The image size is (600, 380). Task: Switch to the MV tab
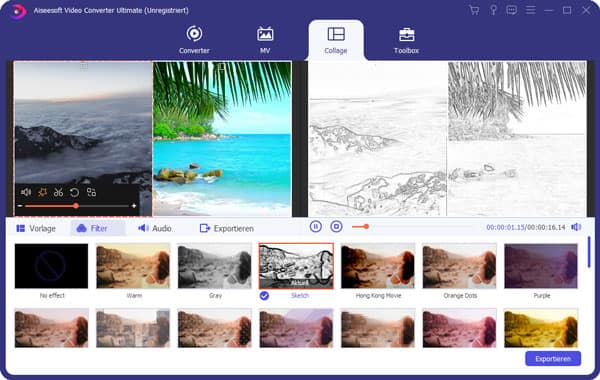click(x=265, y=40)
